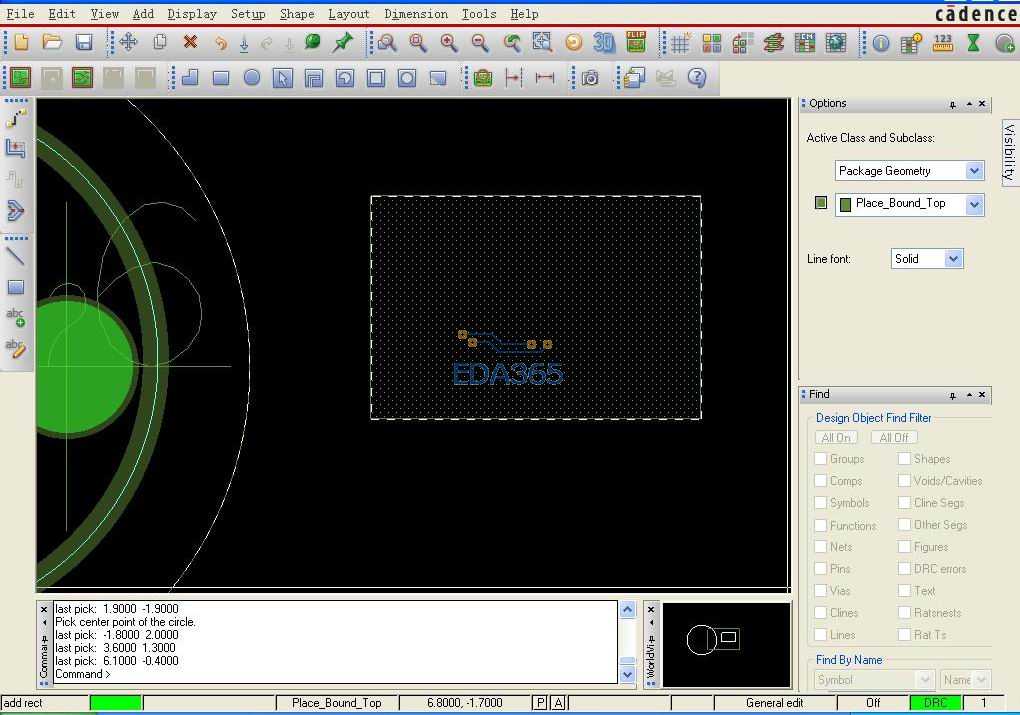Select the Add Circle shape tool
Image resolution: width=1020 pixels, height=715 pixels.
[252, 78]
